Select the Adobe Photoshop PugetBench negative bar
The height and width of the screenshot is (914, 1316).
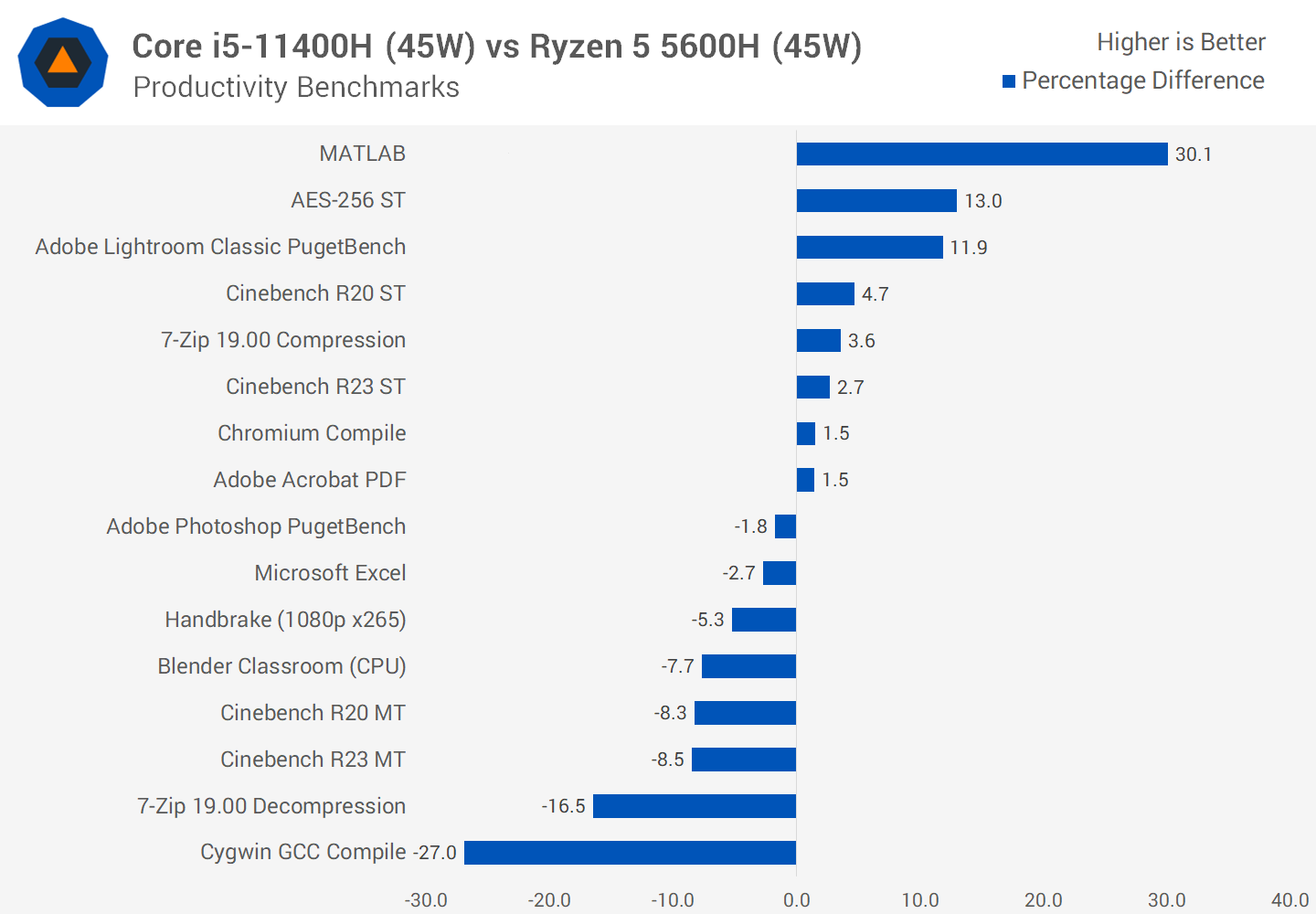(x=785, y=526)
